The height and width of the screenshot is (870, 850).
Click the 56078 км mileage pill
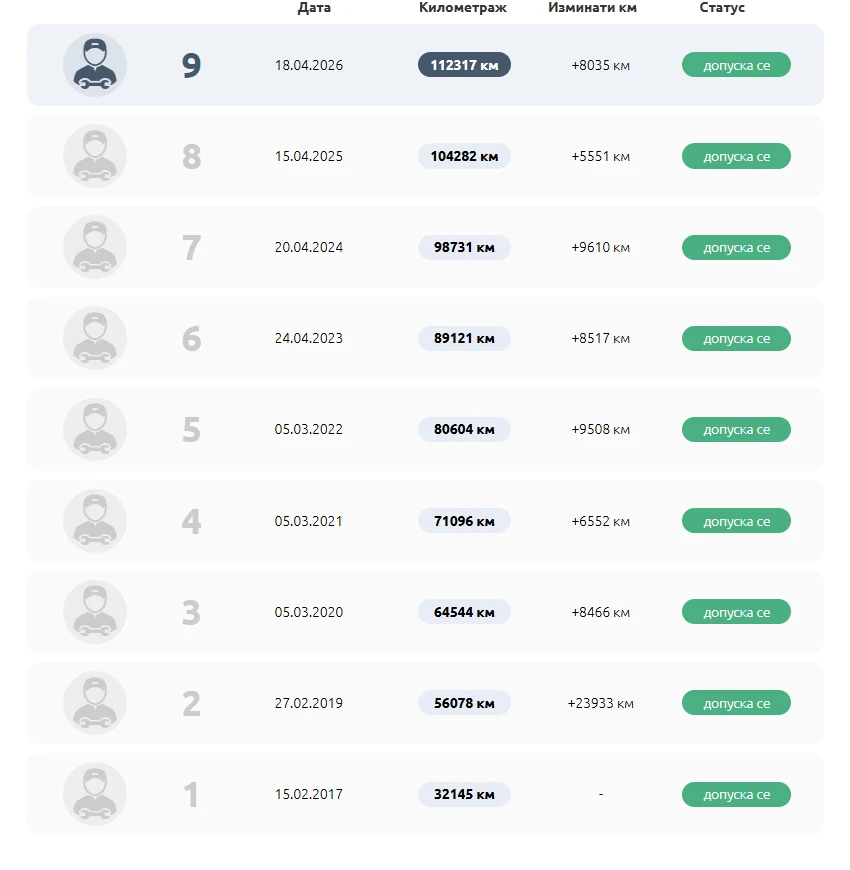click(x=464, y=703)
